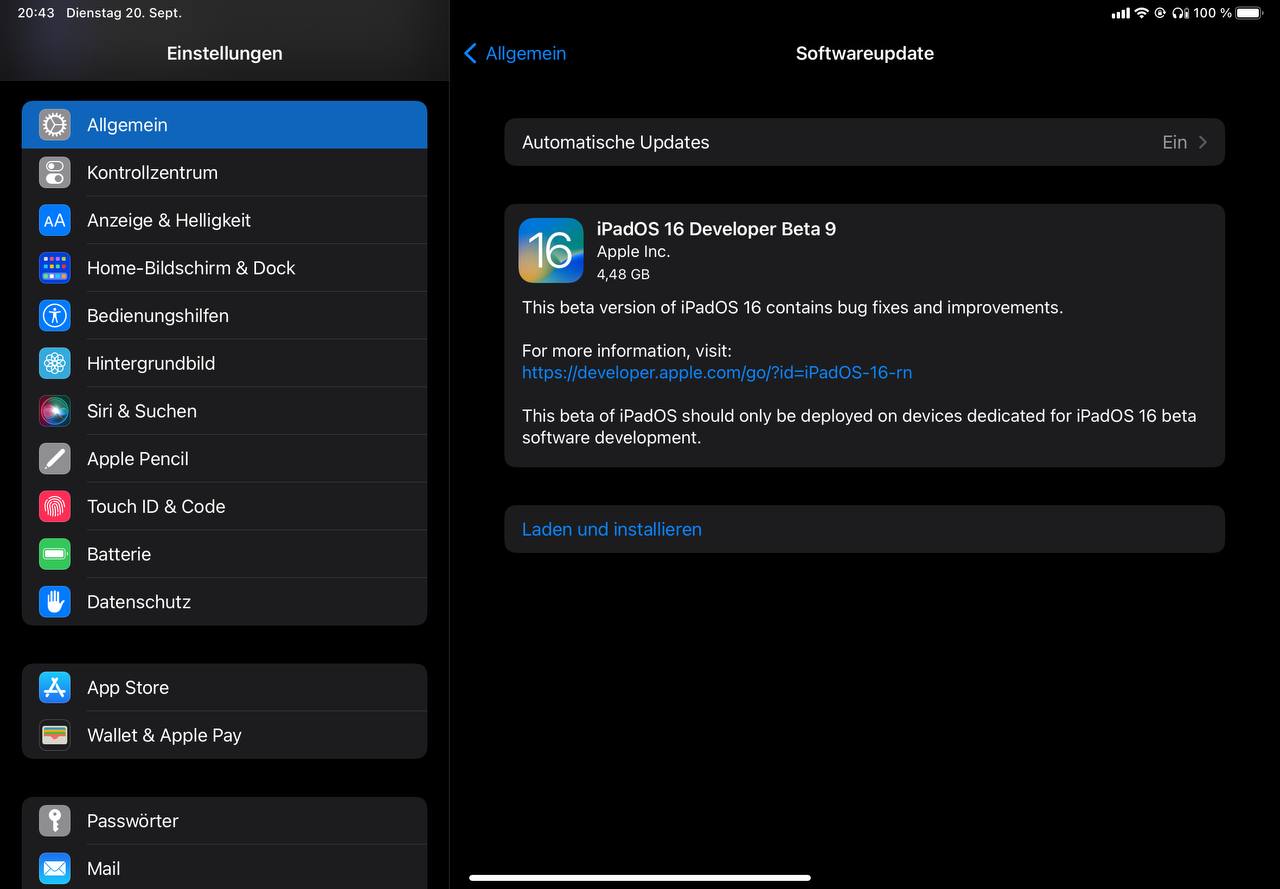1280x889 pixels.
Task: Tap the 100 % battery percentage
Action: (1212, 13)
